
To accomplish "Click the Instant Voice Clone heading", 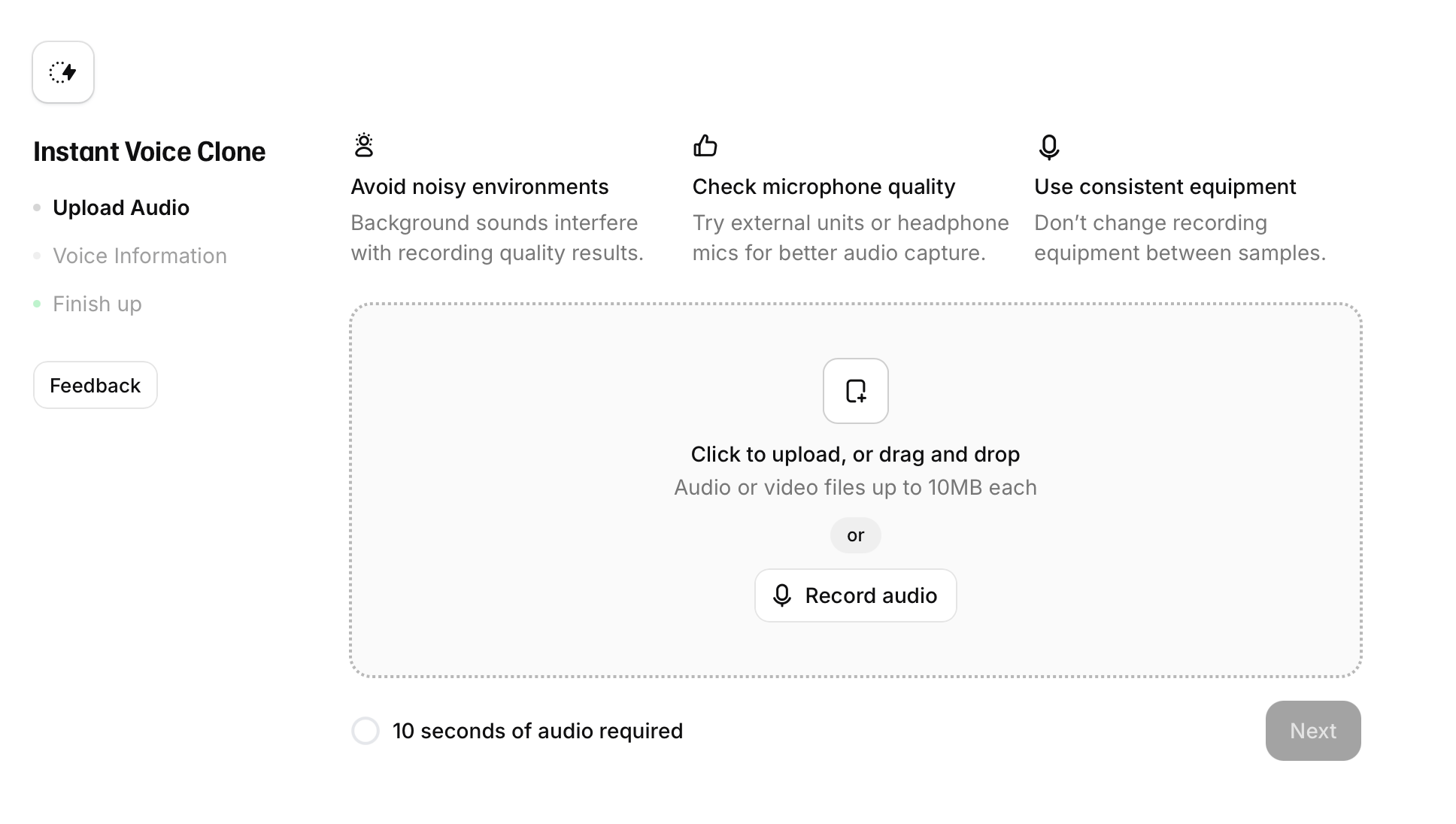I will click(150, 152).
